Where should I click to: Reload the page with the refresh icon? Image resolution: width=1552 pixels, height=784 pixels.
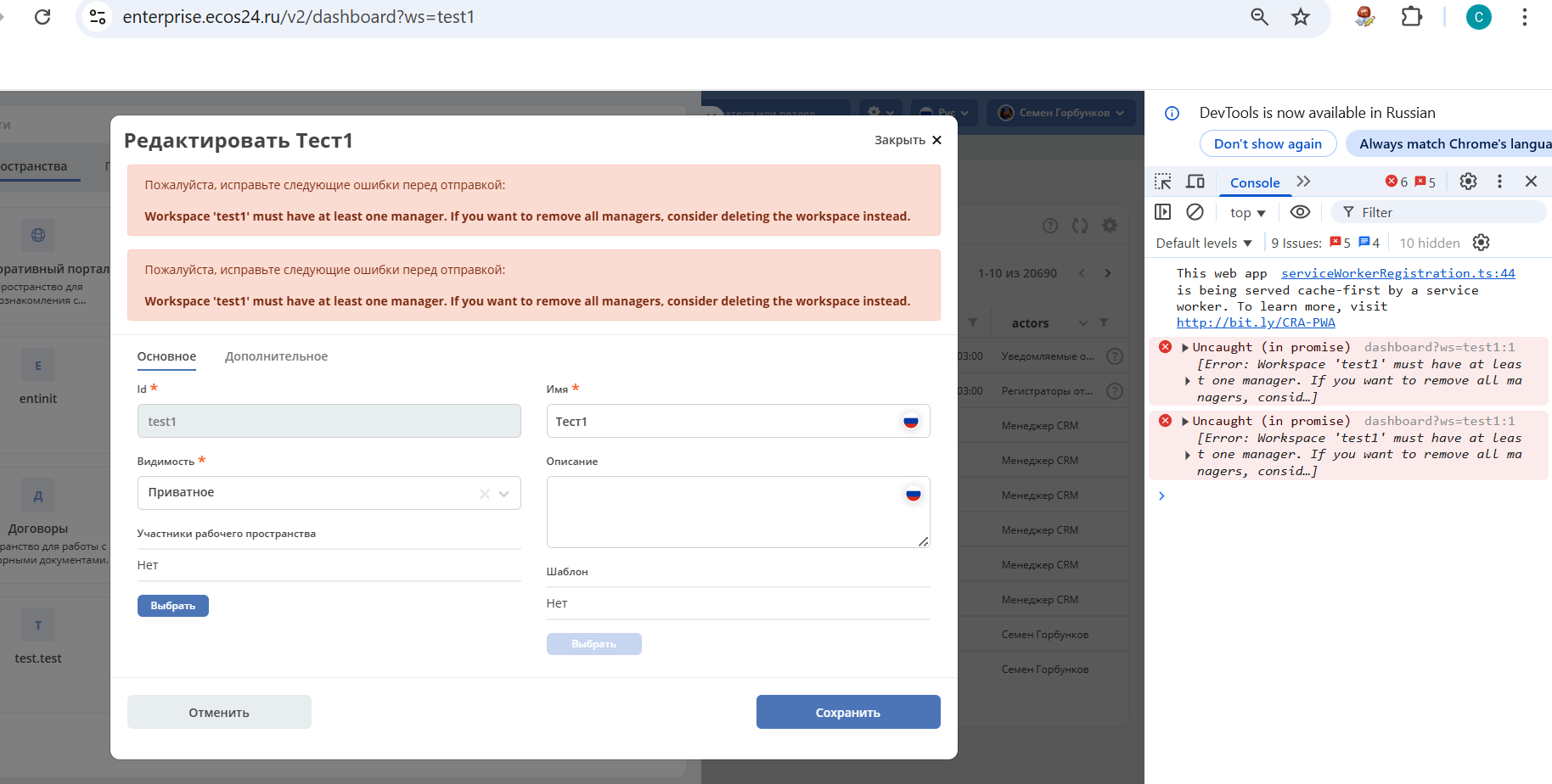[x=42, y=17]
